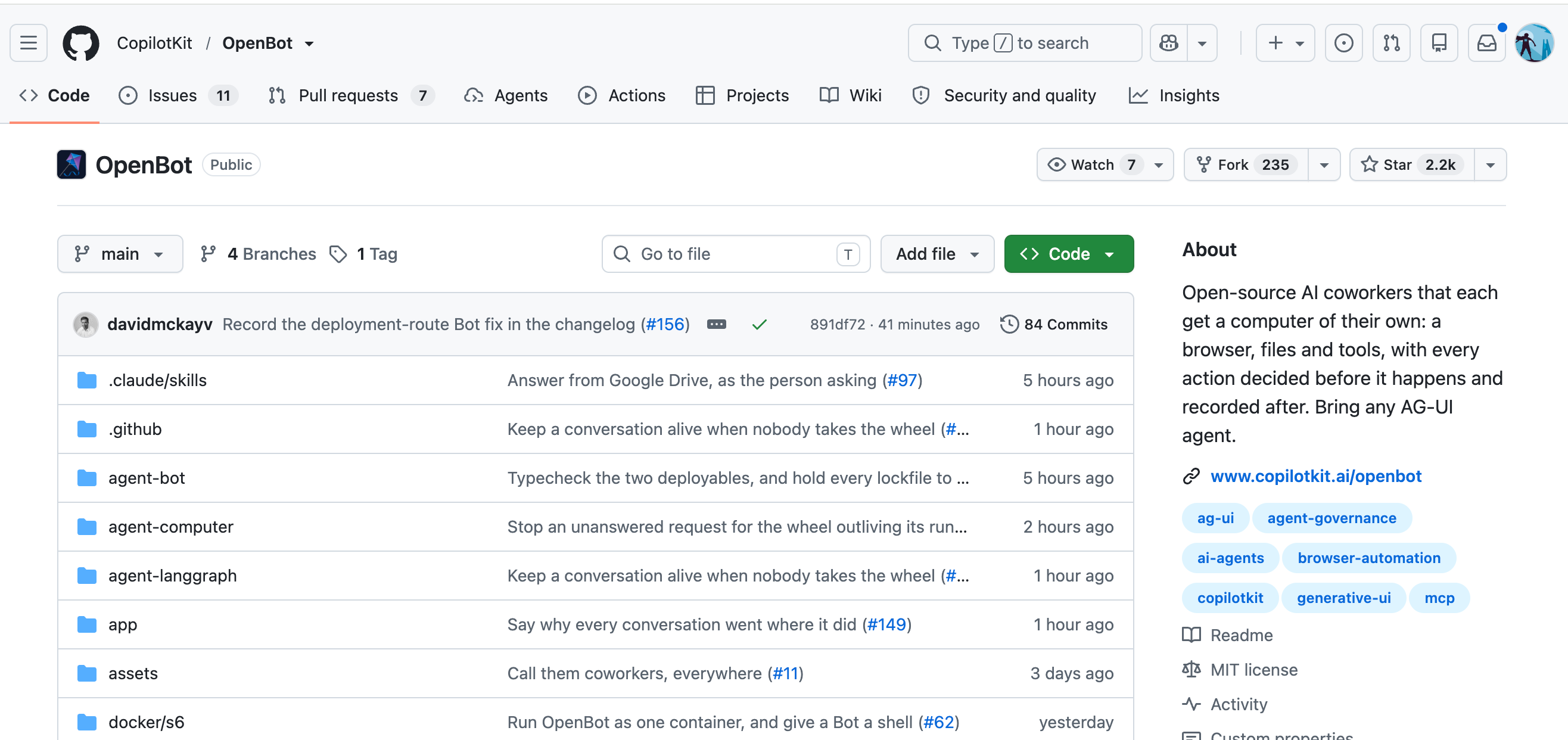The image size is (1568, 740).
Task: Filter by the browser-automation topic tag
Action: (x=1368, y=558)
